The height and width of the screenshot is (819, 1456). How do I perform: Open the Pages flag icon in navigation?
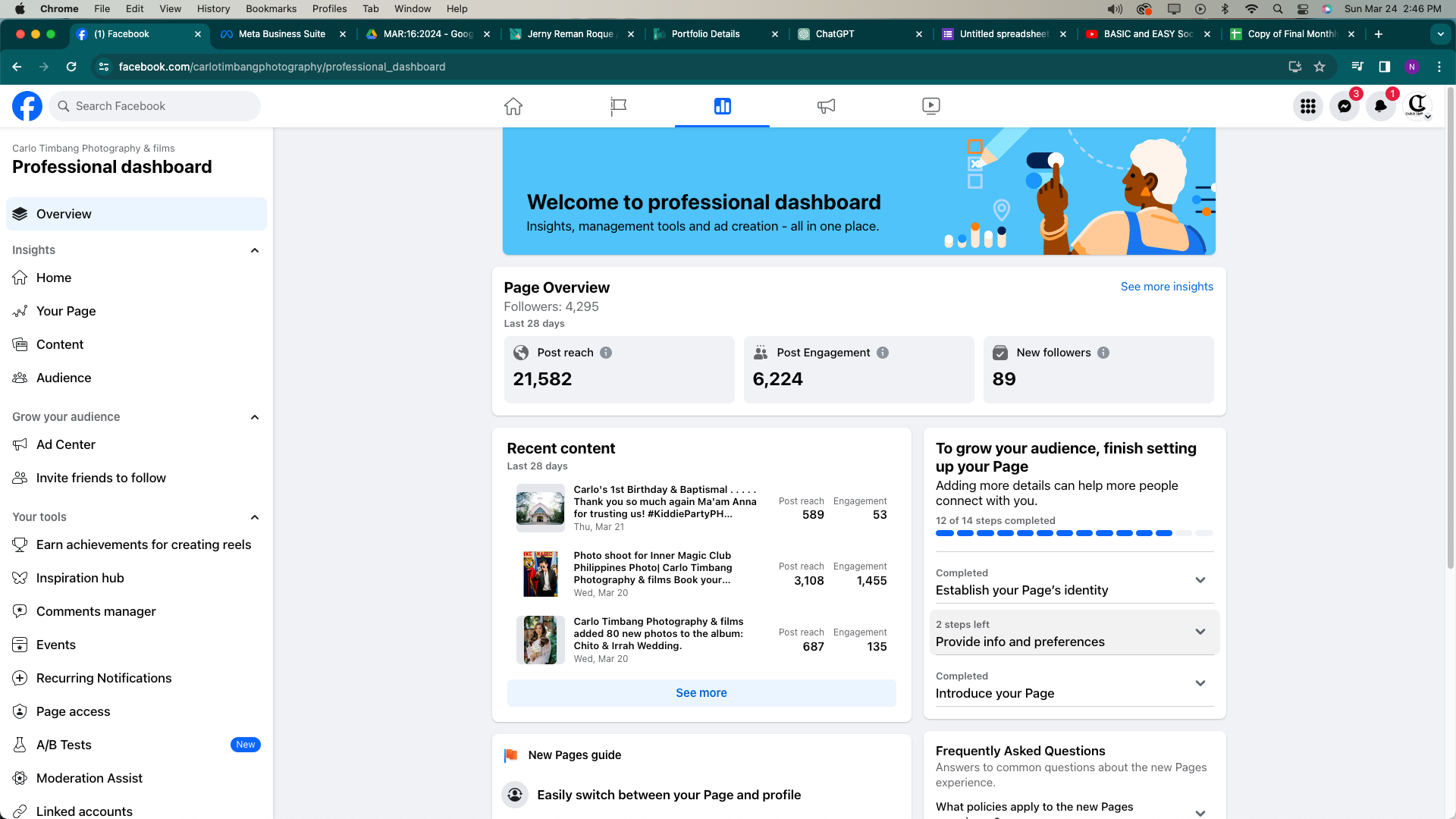(x=618, y=106)
